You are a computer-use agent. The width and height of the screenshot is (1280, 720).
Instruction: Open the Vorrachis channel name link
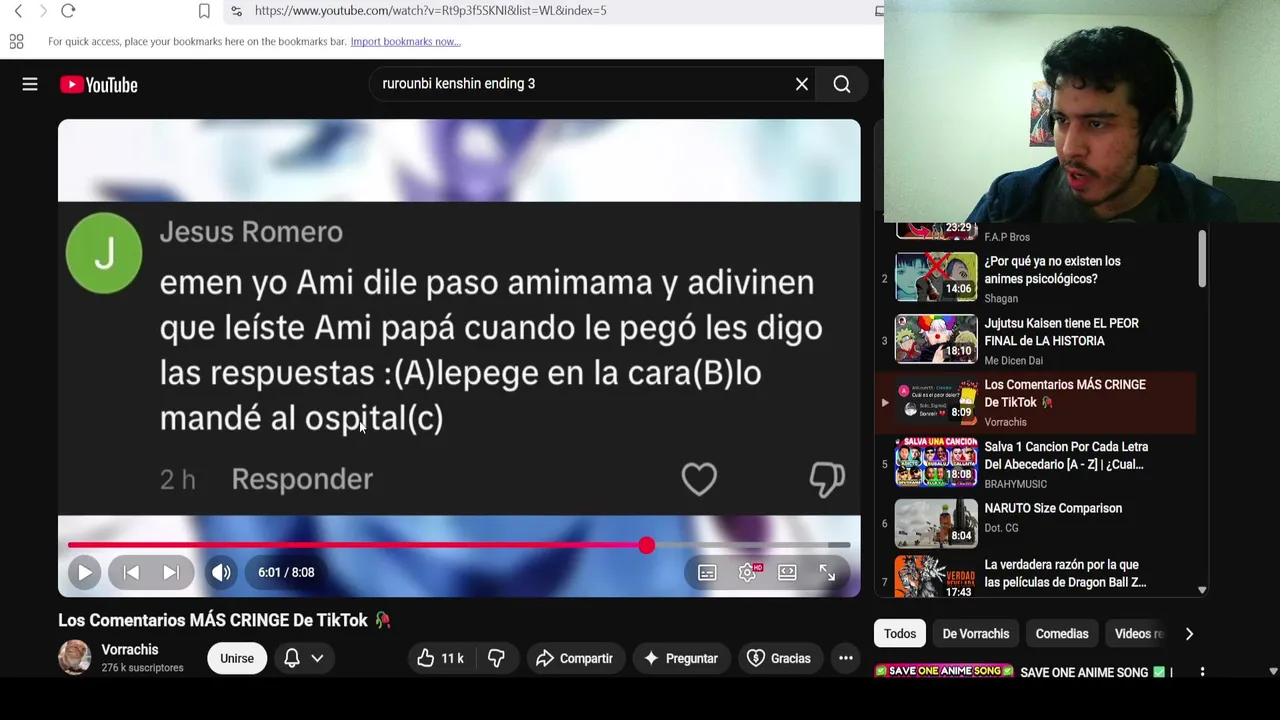(x=130, y=650)
